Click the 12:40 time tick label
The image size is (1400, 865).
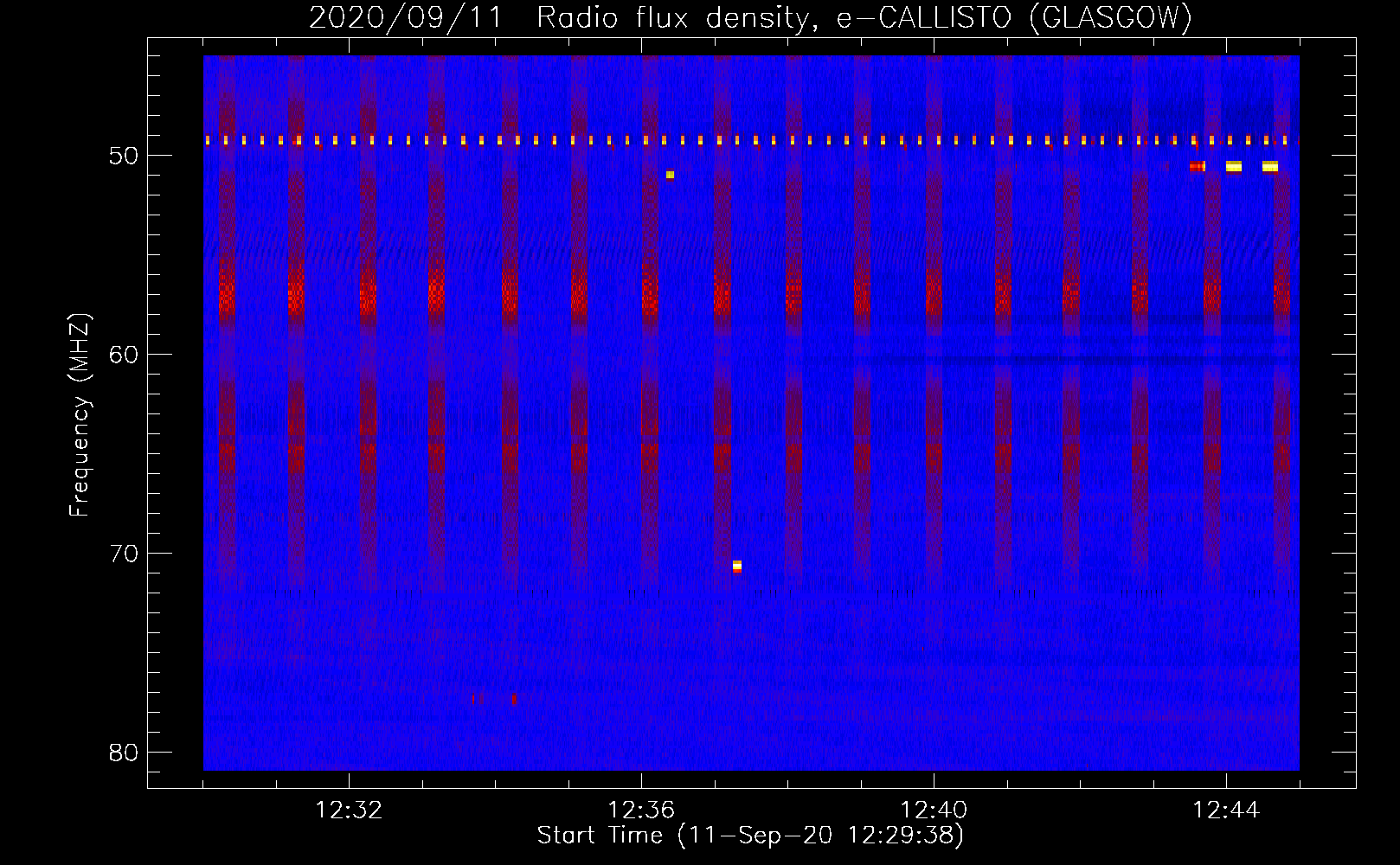(934, 811)
